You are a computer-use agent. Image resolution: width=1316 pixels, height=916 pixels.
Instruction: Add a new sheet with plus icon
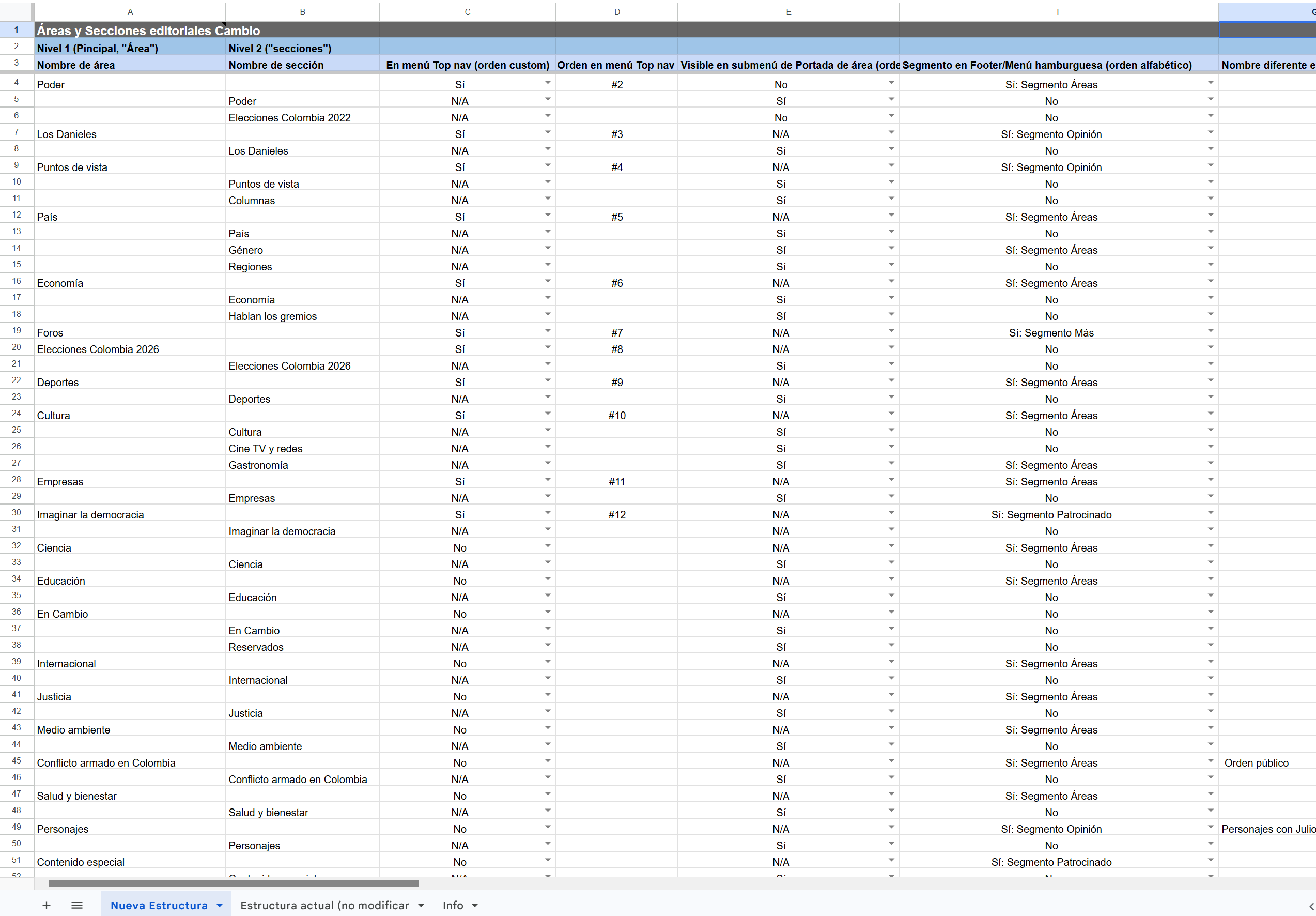47,905
